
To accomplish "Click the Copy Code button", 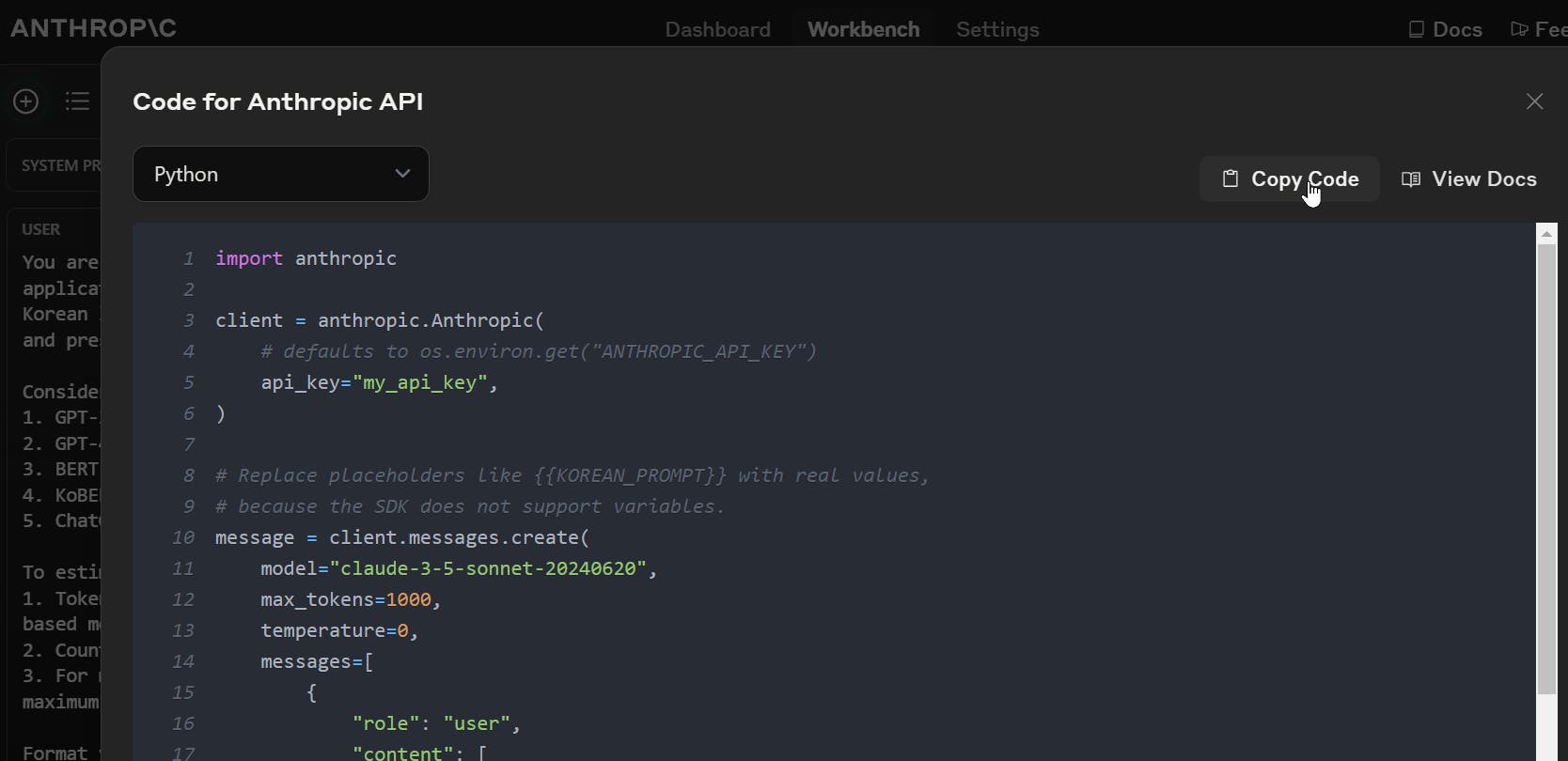I will pyautogui.click(x=1290, y=179).
